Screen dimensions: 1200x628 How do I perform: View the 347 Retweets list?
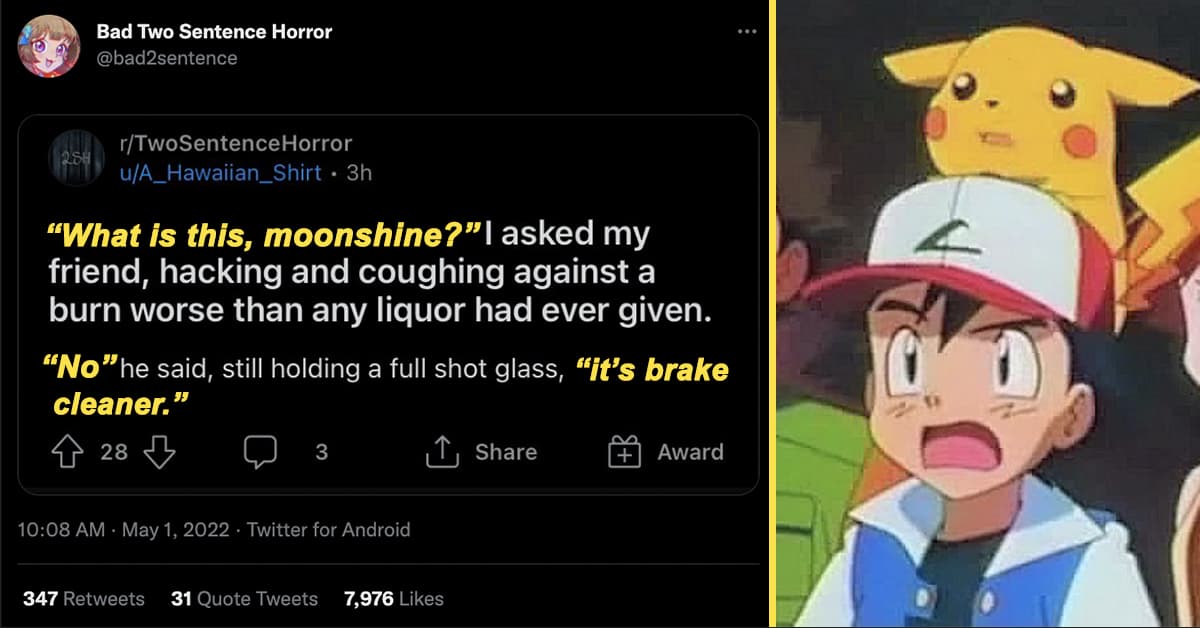(83, 599)
